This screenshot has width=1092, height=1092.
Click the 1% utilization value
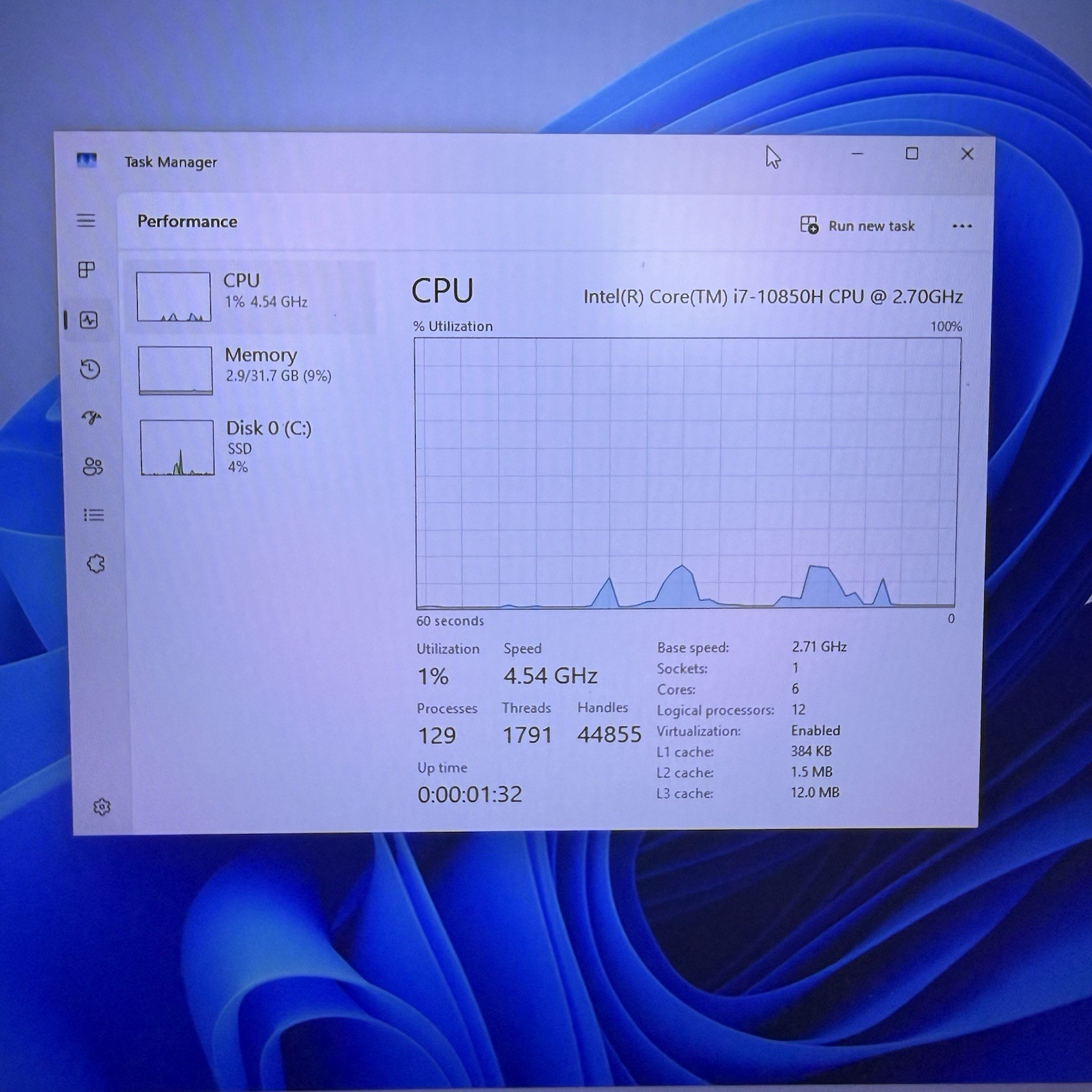(x=433, y=676)
